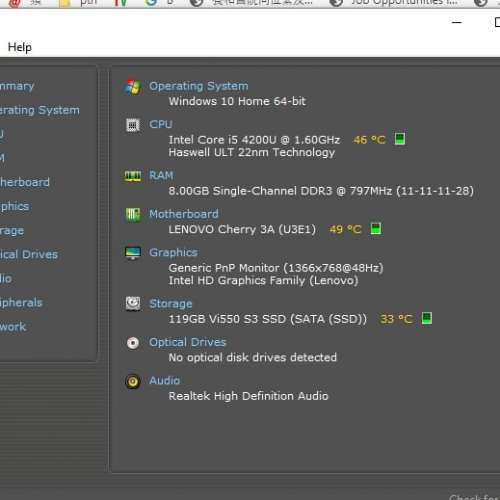Click the Windows logo icon beside Operating System
500x500 pixels.
[133, 87]
